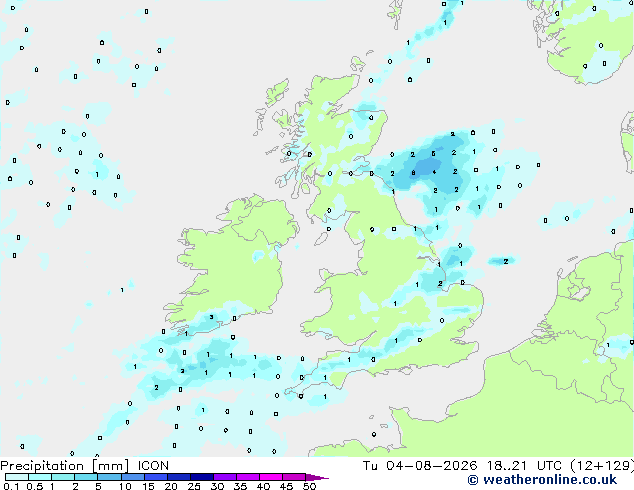Click the legend value 0.1
The image size is (634, 490).
coord(11,486)
